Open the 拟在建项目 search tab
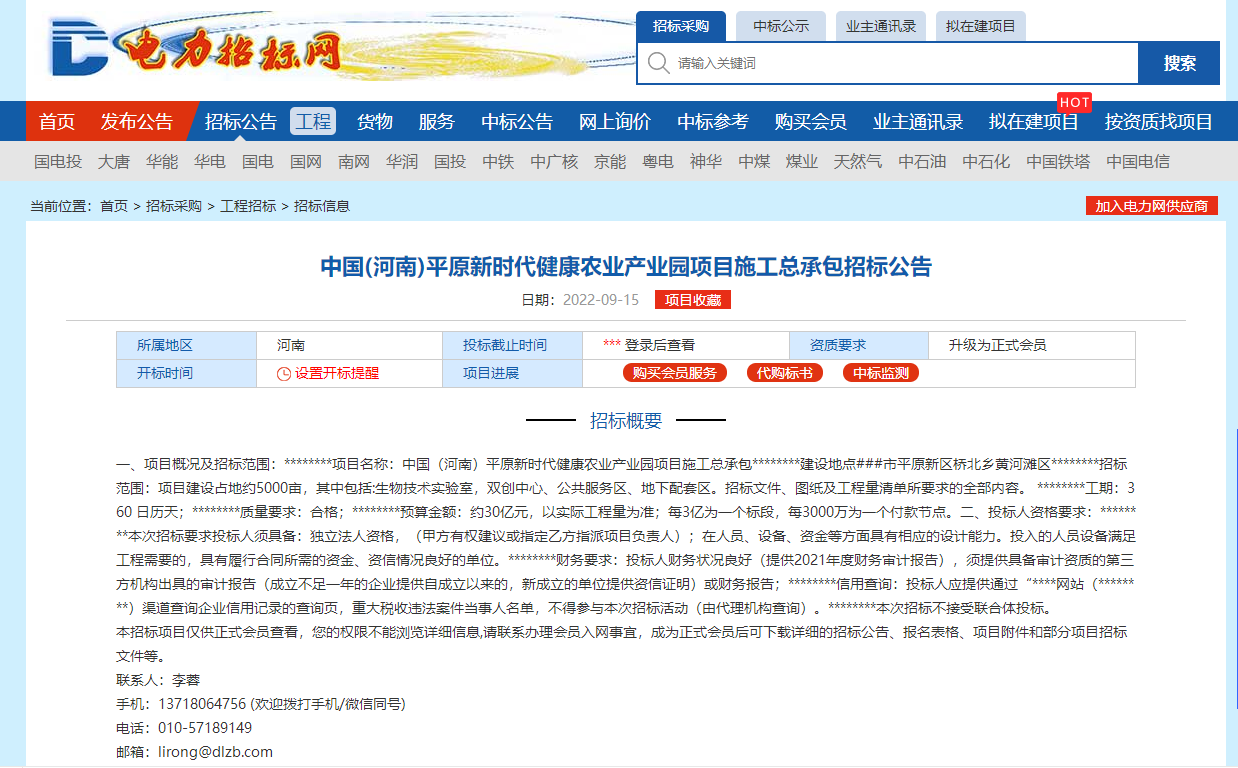The height and width of the screenshot is (768, 1238). [x=981, y=26]
